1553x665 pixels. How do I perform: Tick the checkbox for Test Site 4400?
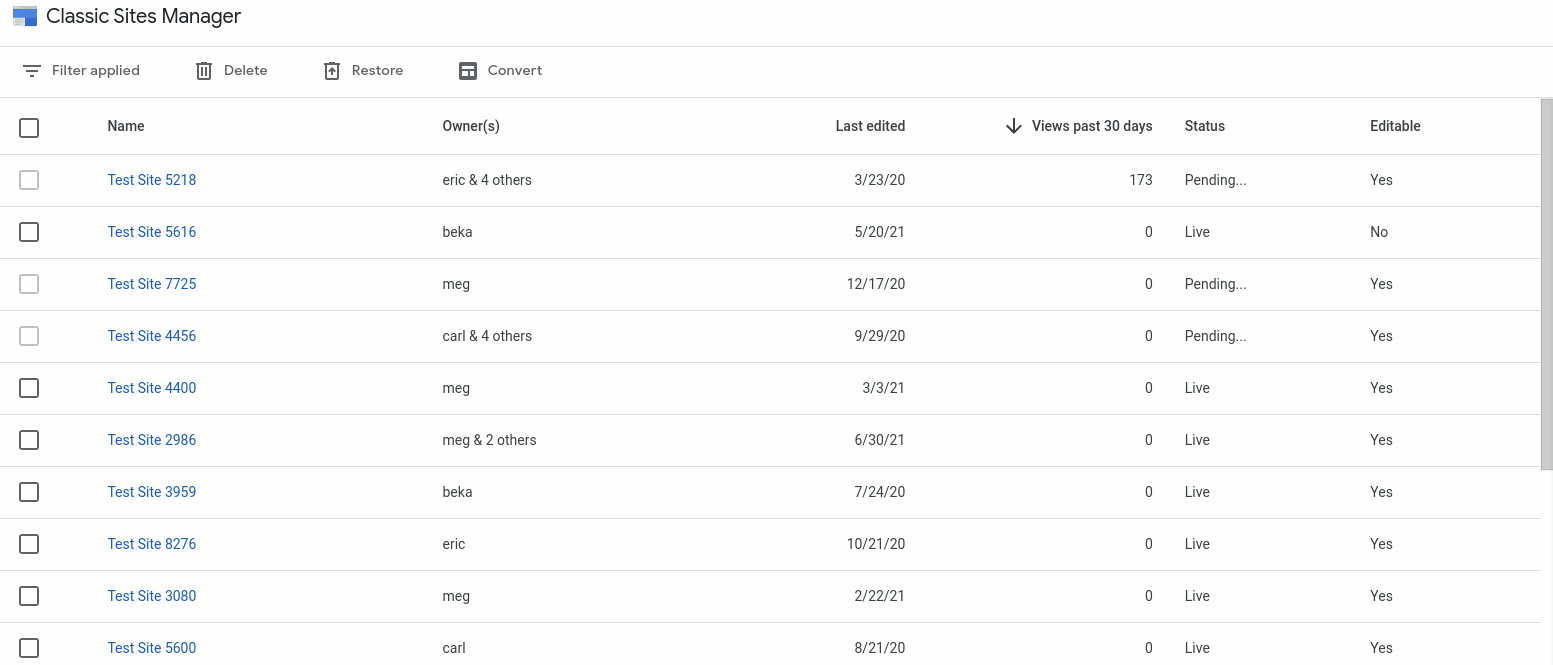tap(29, 388)
